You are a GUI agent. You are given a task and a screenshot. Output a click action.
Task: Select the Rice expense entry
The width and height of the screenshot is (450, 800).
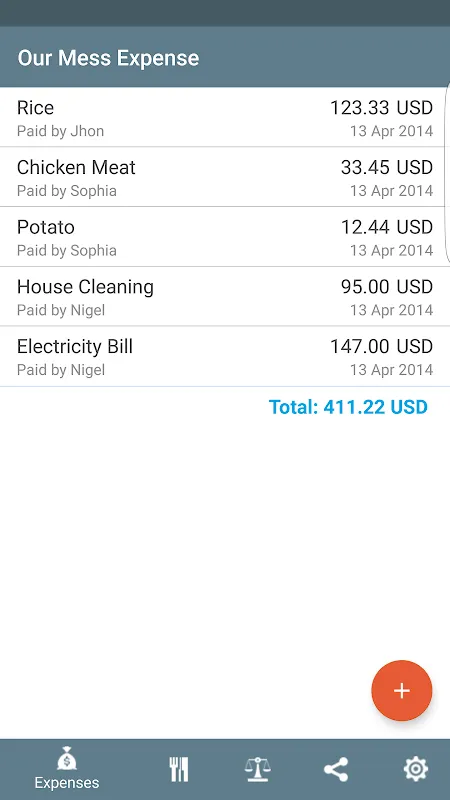224,117
